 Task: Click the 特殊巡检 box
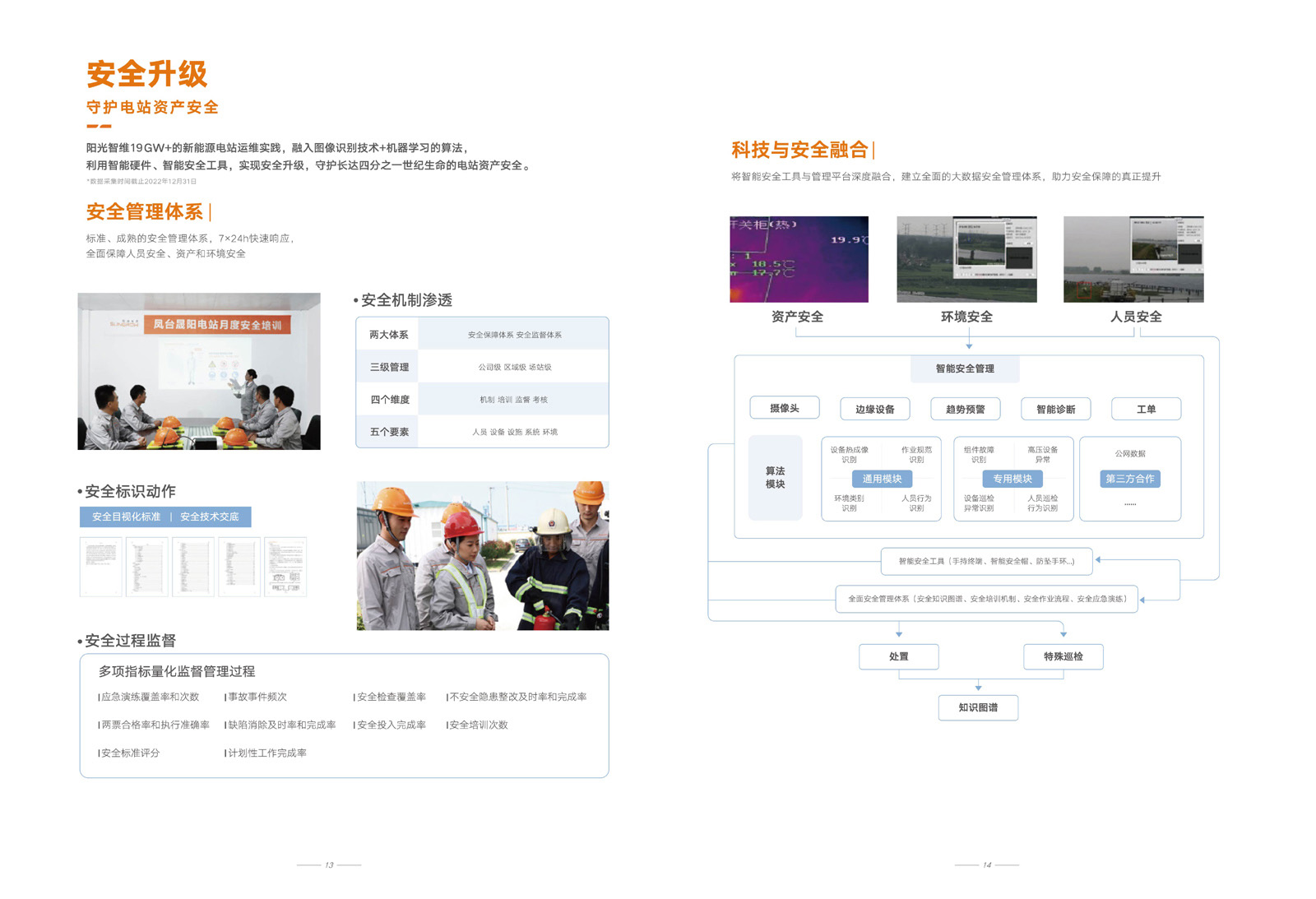[1063, 656]
